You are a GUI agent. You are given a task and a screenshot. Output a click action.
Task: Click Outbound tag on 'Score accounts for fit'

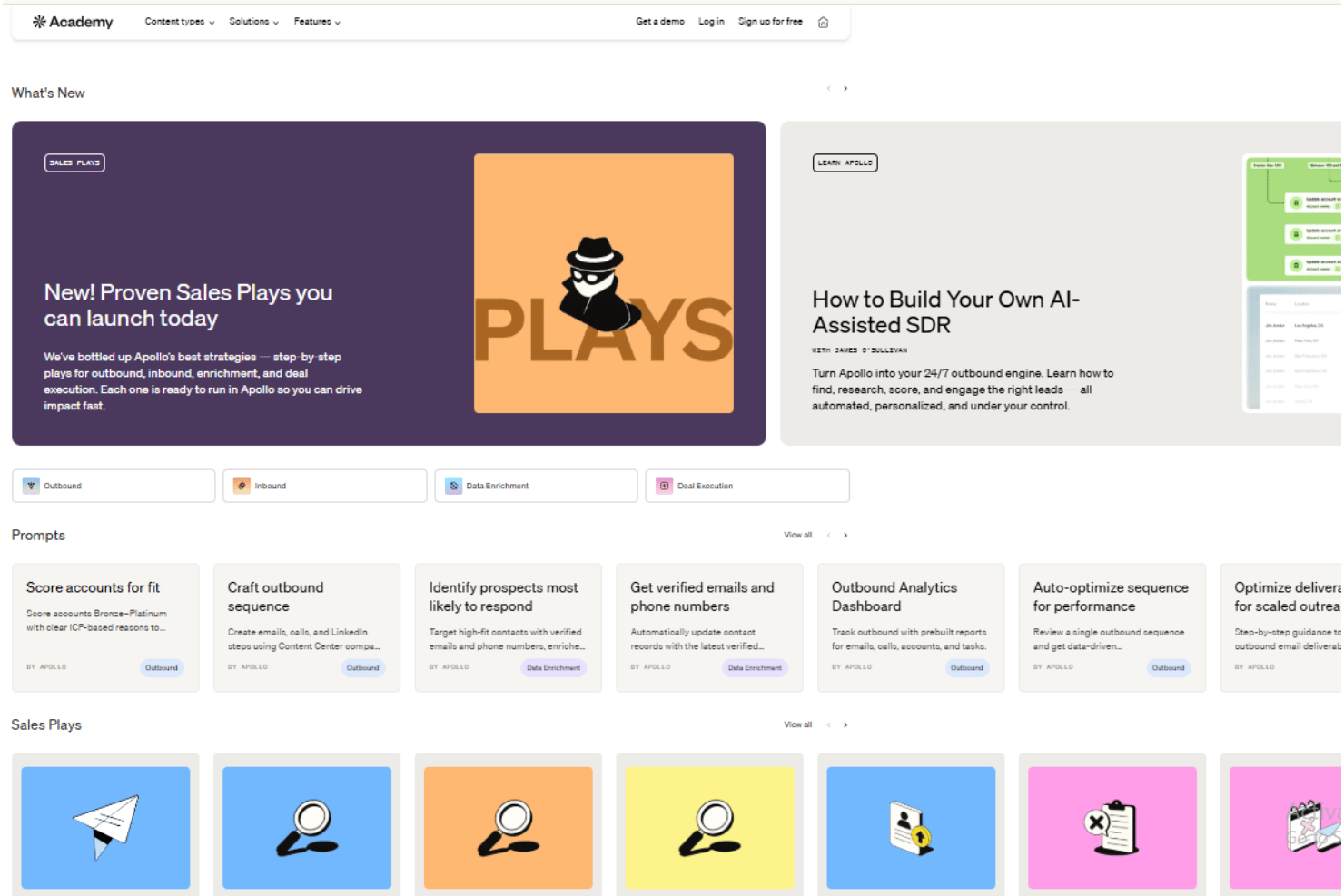click(162, 667)
